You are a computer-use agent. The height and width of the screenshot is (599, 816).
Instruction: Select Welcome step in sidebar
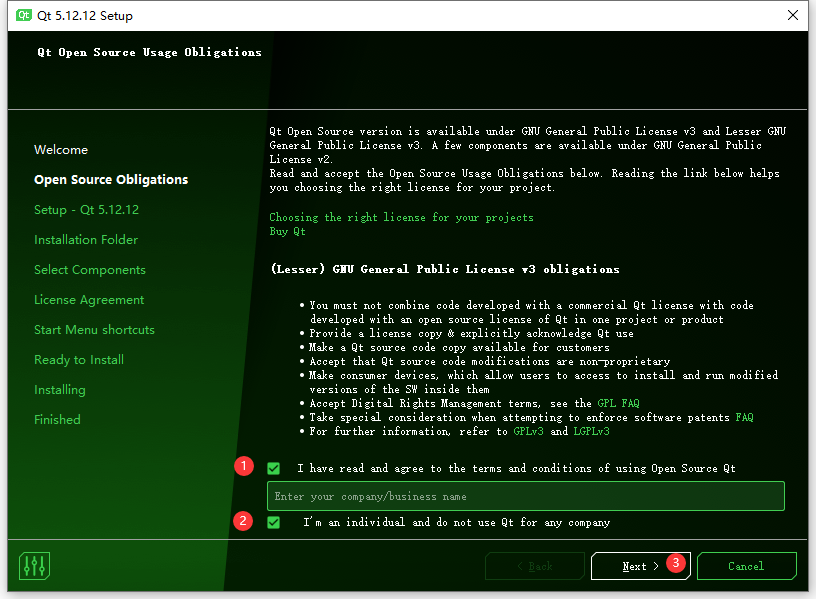(61, 150)
